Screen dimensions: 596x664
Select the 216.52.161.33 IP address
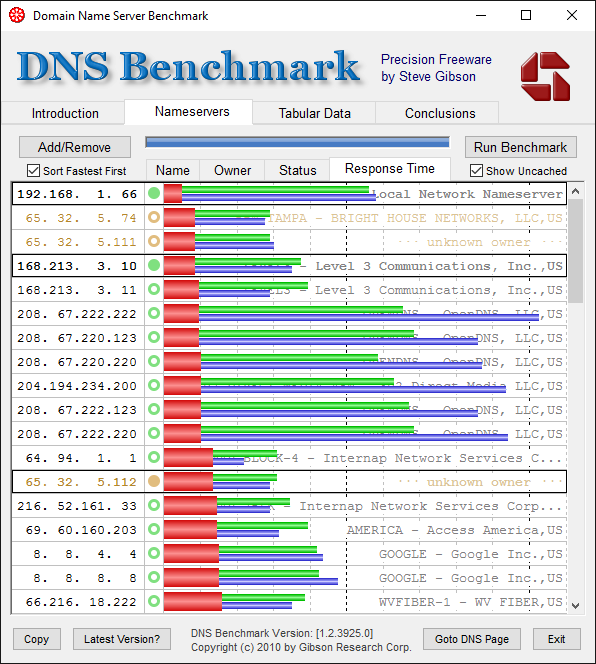[x=77, y=506]
